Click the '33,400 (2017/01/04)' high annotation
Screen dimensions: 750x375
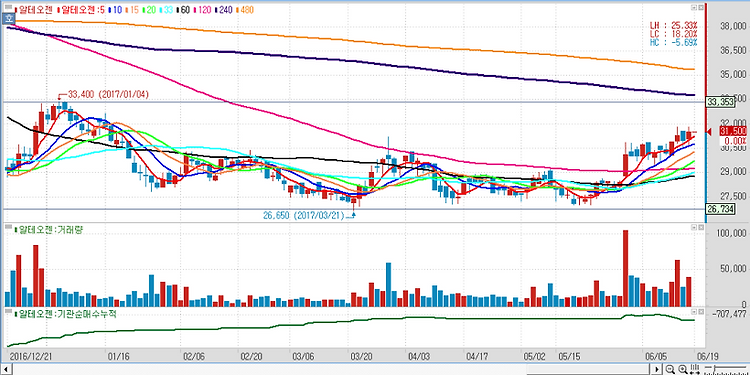click(109, 95)
